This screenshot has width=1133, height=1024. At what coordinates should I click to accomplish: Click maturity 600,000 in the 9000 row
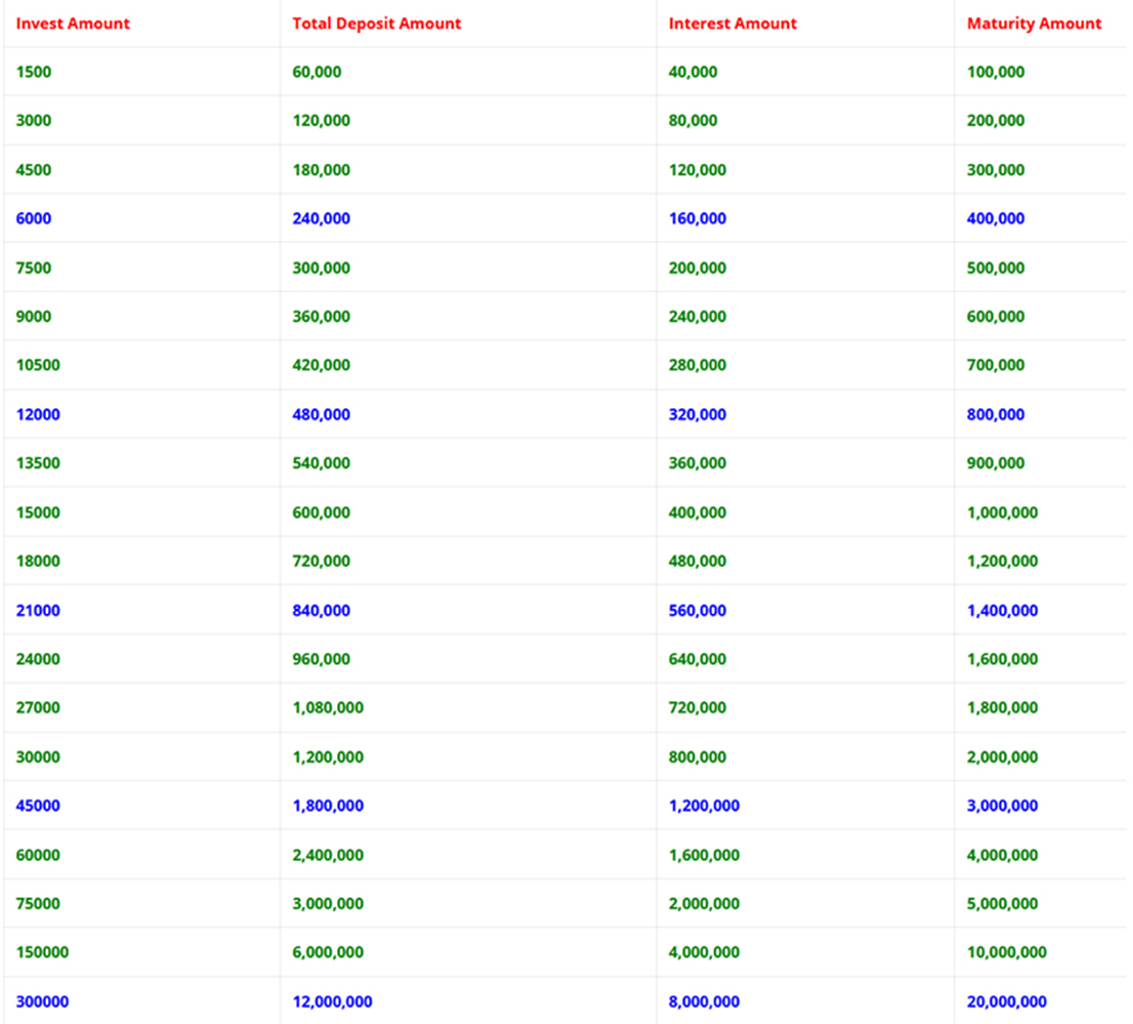pyautogui.click(x=996, y=316)
